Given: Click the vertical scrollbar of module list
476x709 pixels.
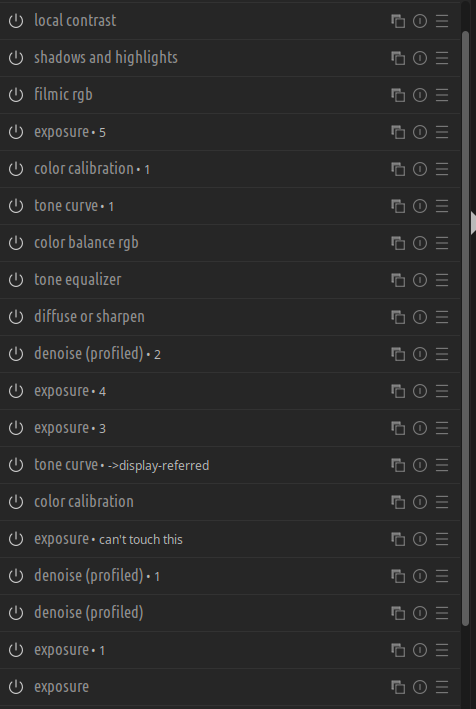Looking at the screenshot, I should pos(466,329).
